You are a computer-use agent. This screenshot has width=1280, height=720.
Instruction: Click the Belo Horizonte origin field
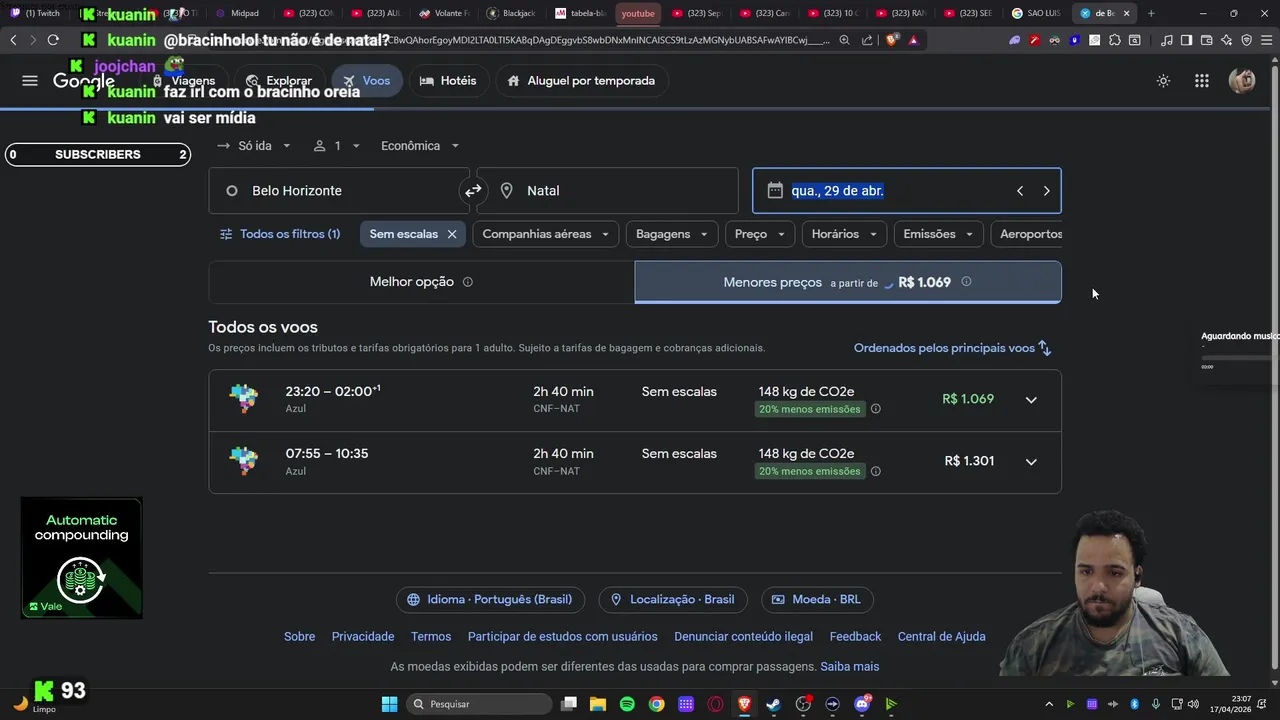click(338, 191)
